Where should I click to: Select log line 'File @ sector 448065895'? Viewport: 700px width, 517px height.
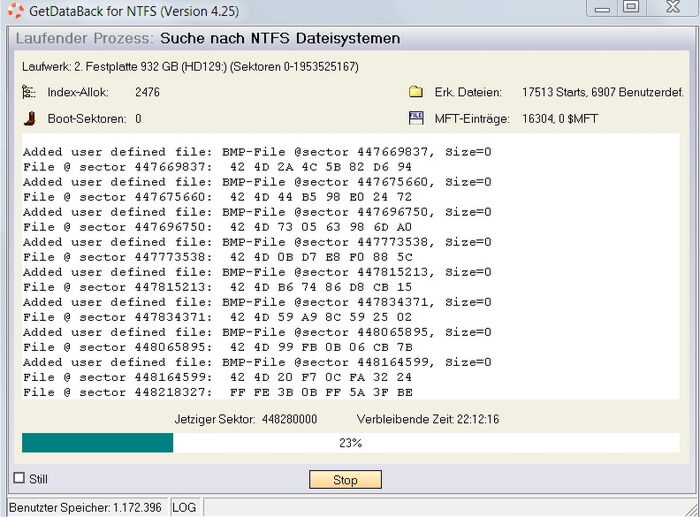pyautogui.click(x=217, y=347)
